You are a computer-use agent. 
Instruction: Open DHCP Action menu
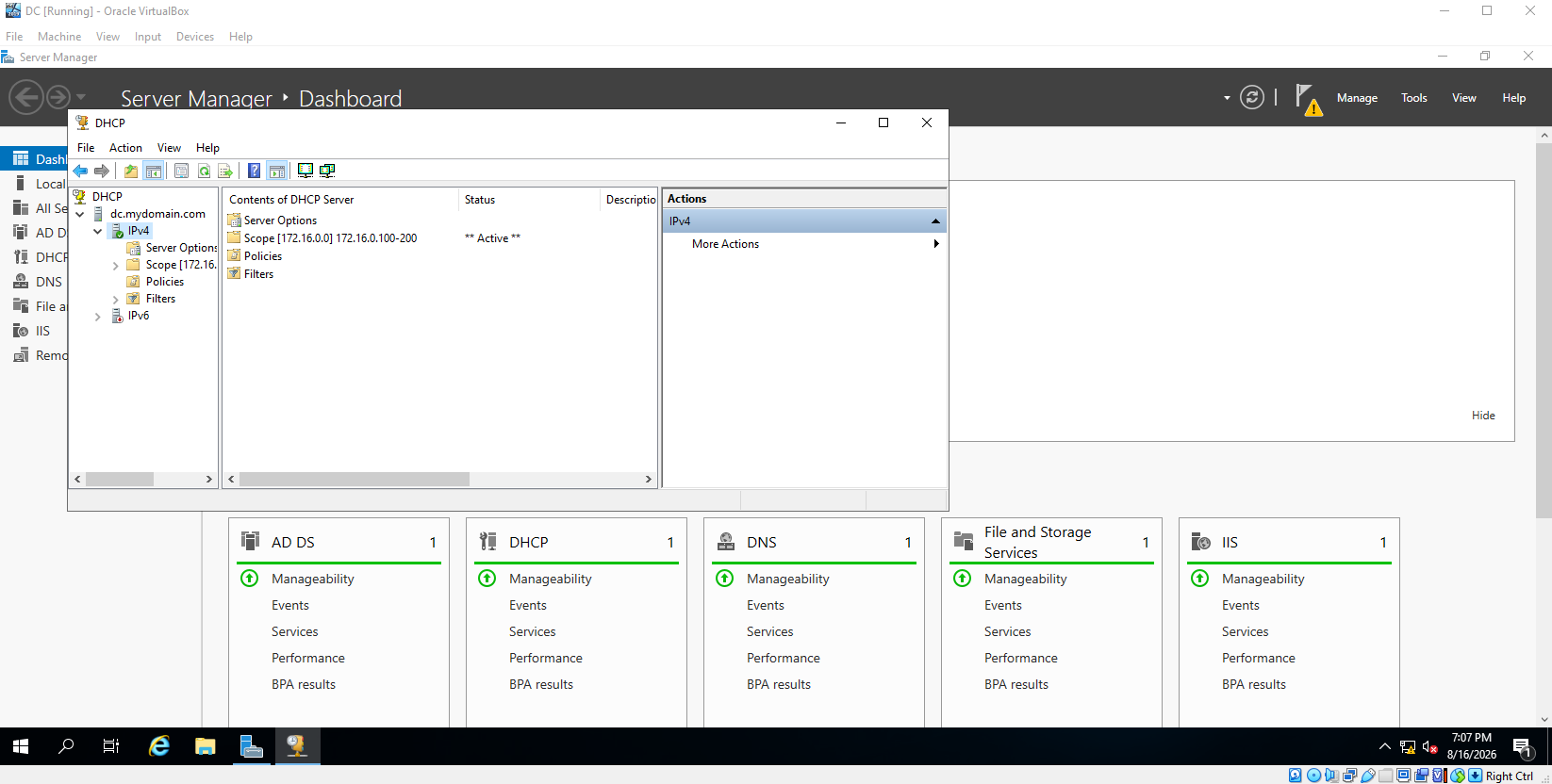tap(125, 148)
